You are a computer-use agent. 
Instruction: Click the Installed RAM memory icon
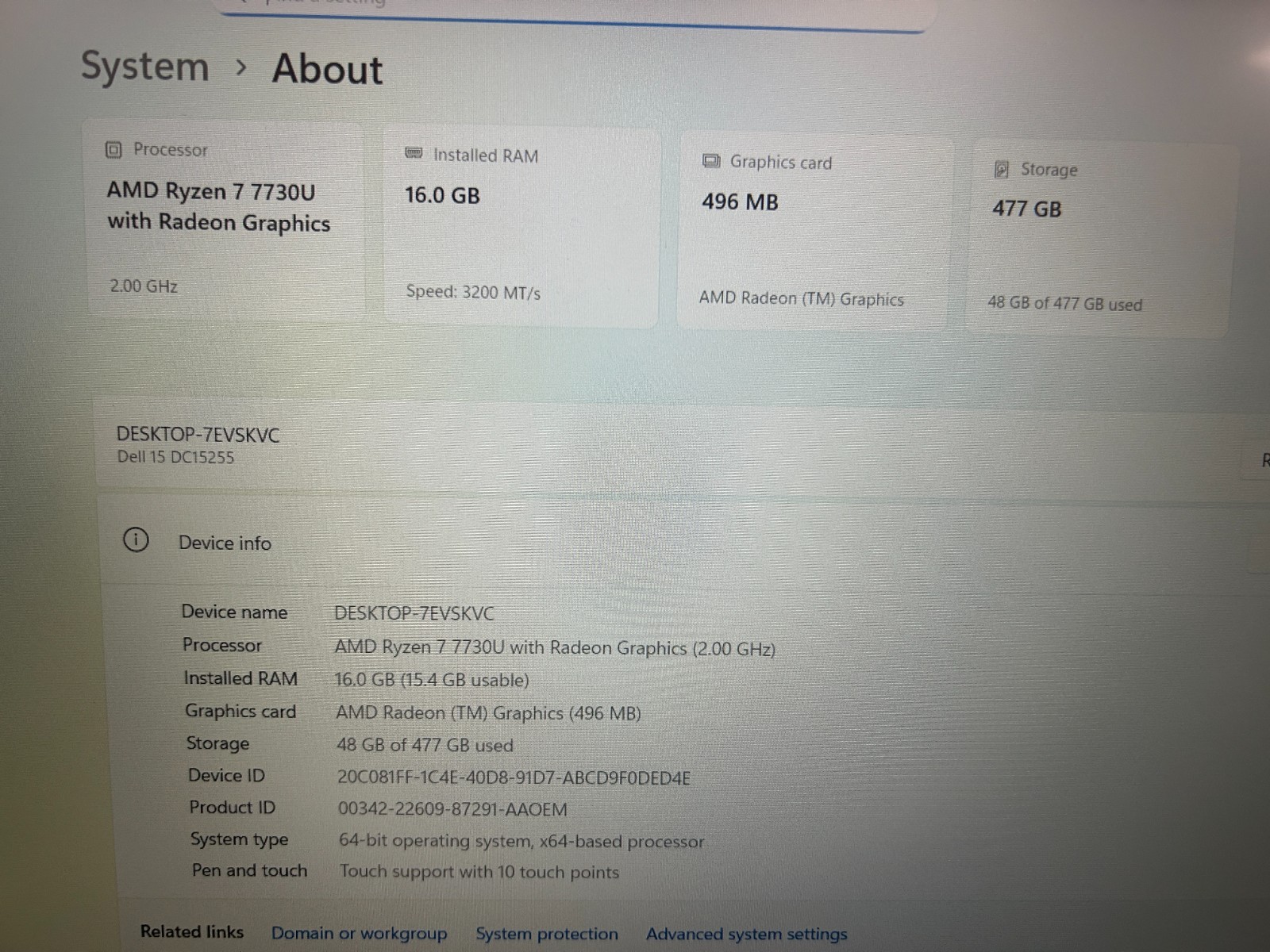click(x=414, y=153)
